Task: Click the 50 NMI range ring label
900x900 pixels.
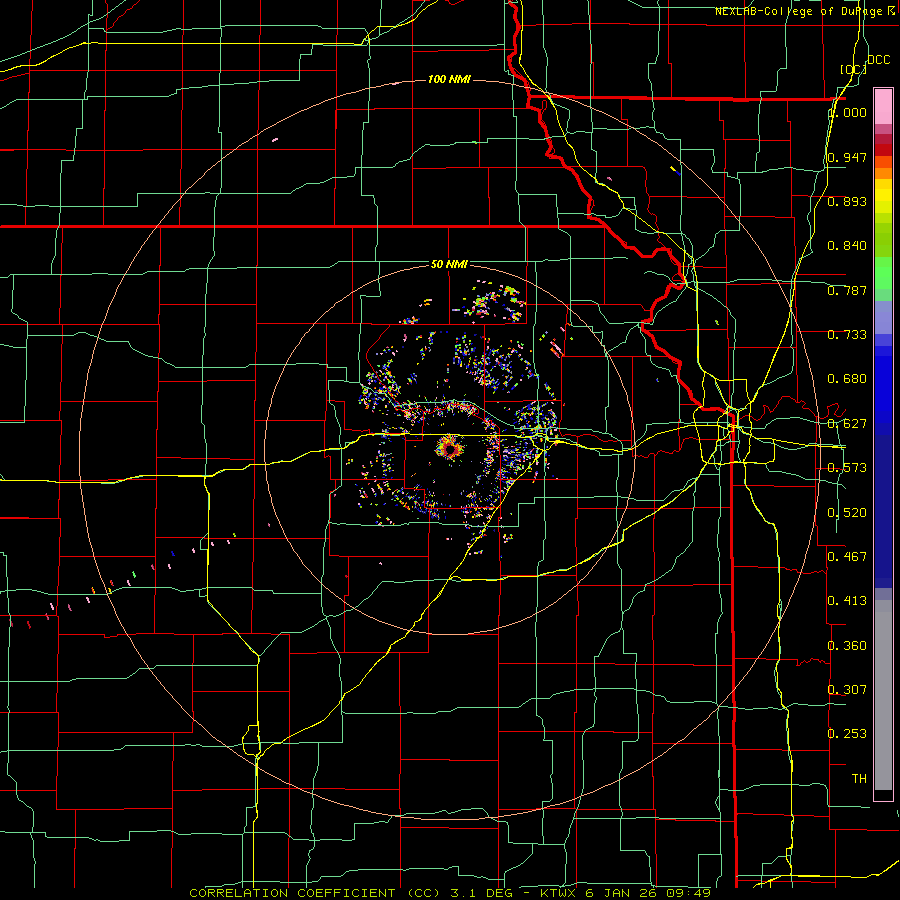Action: tap(449, 264)
